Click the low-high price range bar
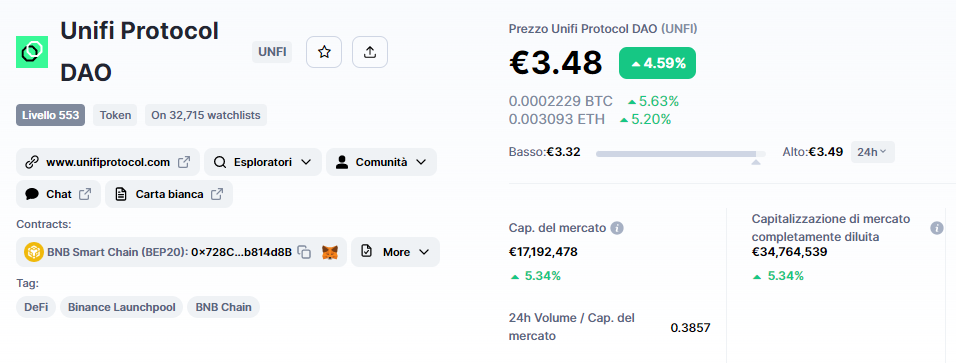This screenshot has width=956, height=363. pos(680,154)
